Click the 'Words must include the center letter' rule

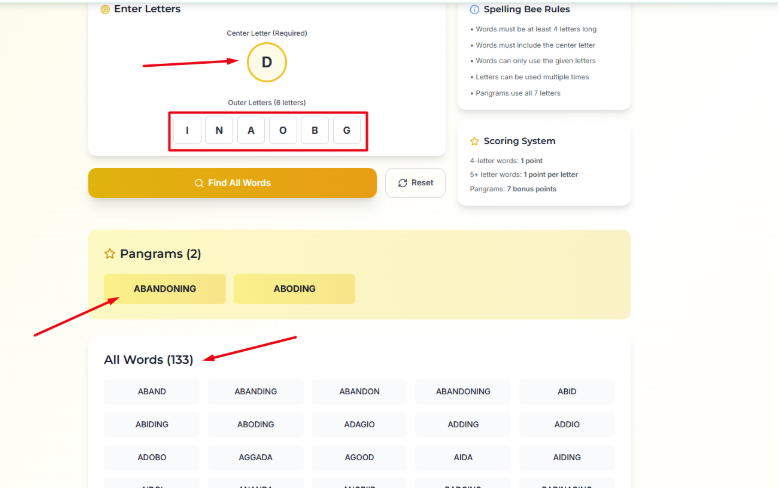click(533, 45)
